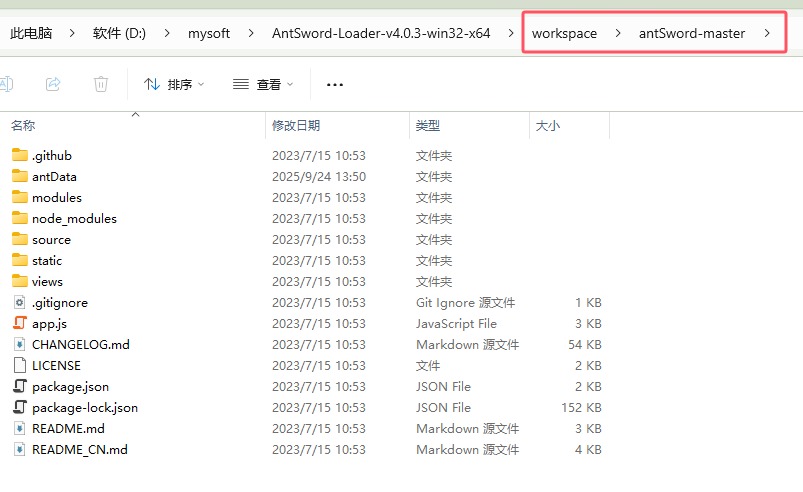Image resolution: width=803 pixels, height=492 pixels.
Task: Click antSword-master breadcrumb segment
Action: pyautogui.click(x=692, y=33)
